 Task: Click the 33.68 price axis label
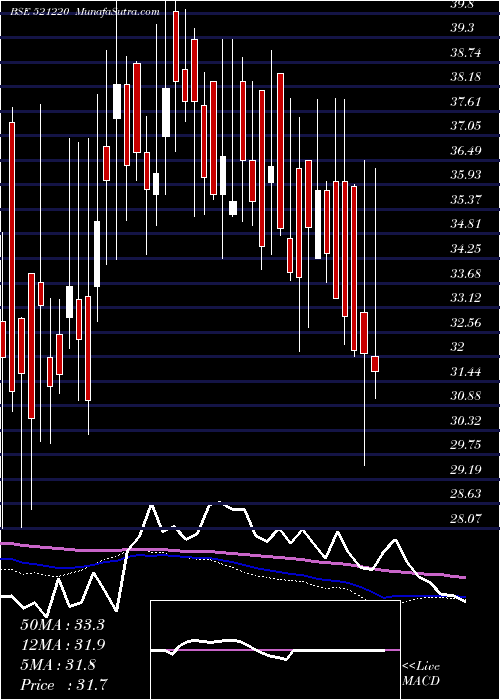(x=466, y=274)
